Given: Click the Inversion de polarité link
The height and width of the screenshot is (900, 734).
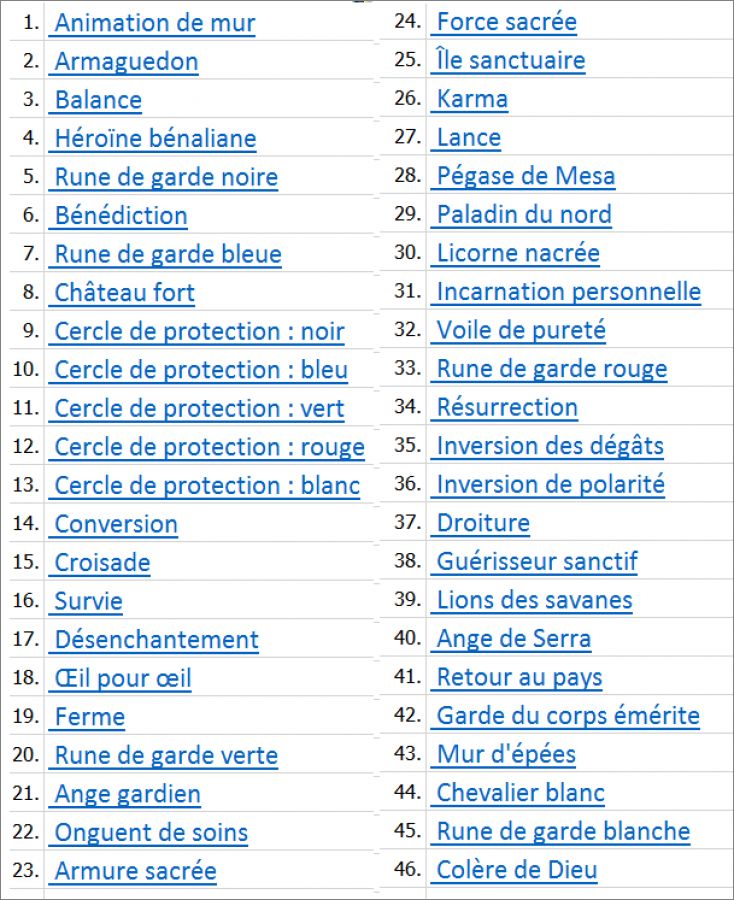Looking at the screenshot, I should click(550, 486).
